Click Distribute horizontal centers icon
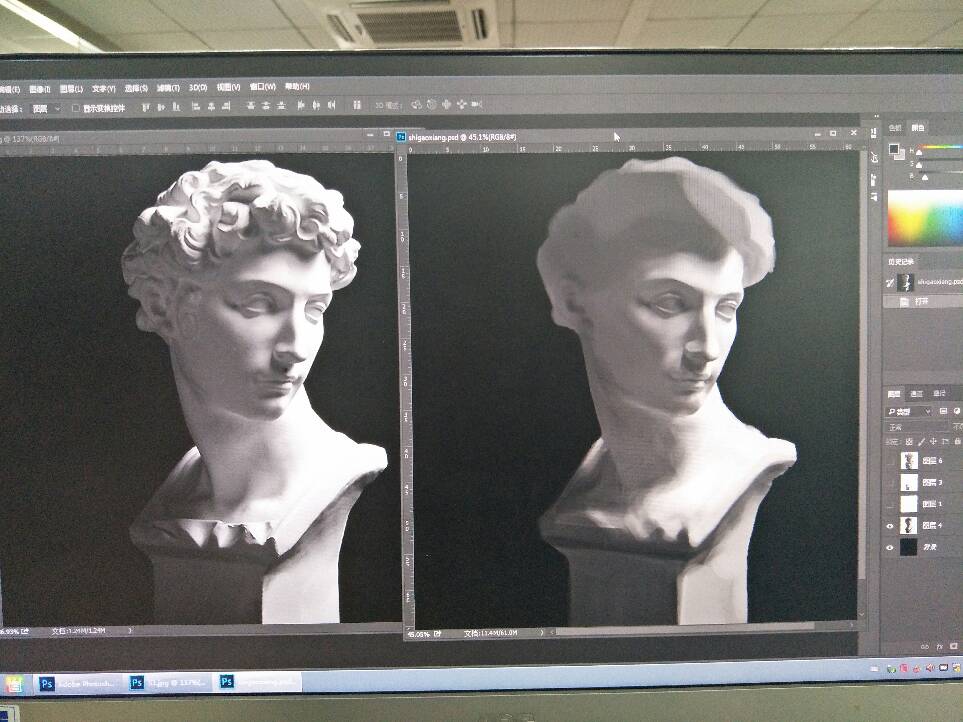The height and width of the screenshot is (722, 963). tap(316, 106)
